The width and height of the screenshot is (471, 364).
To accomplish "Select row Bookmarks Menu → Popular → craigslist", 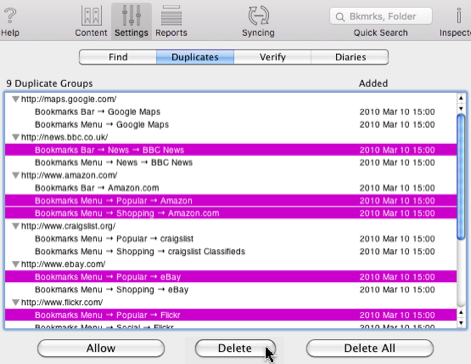I will pyautogui.click(x=231, y=239).
